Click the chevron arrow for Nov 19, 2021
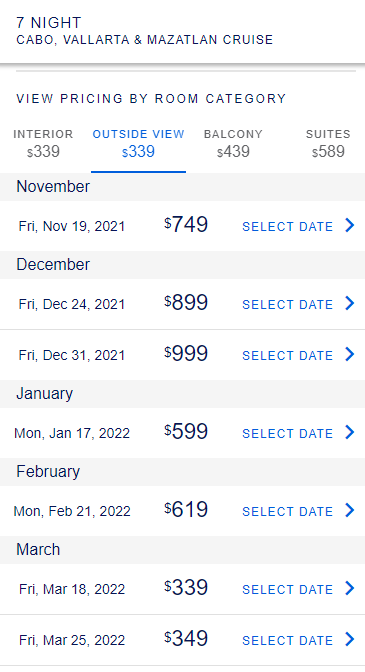The height and width of the screenshot is (672, 365). (x=350, y=225)
